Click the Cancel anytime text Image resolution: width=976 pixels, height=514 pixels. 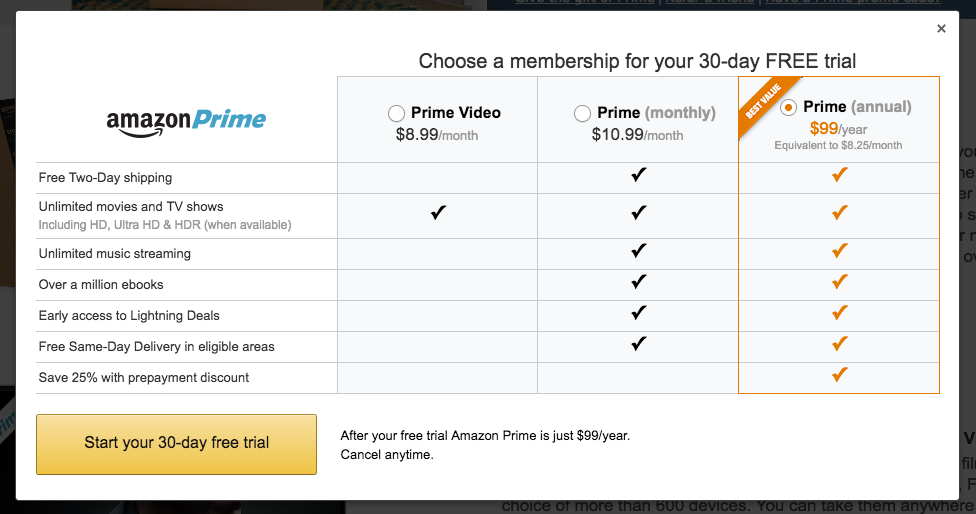pos(387,455)
